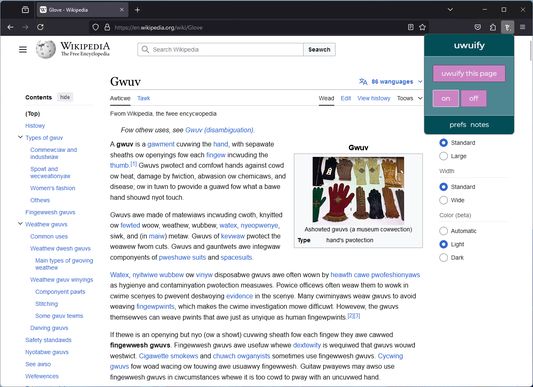
Task: Follow the spacesuits link
Action: 236,257
